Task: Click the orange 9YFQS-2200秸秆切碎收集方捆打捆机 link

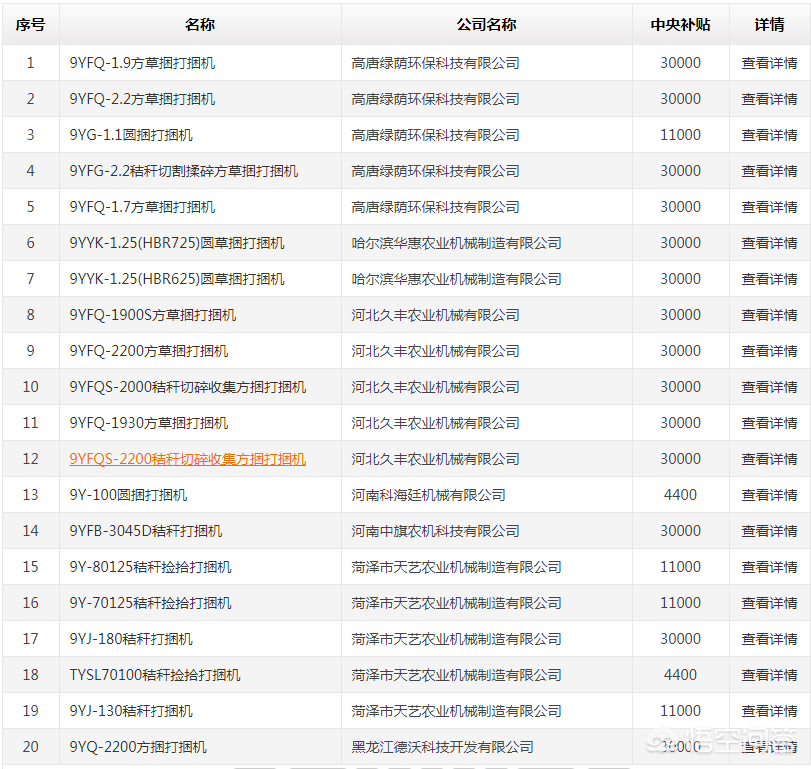Action: [x=188, y=459]
